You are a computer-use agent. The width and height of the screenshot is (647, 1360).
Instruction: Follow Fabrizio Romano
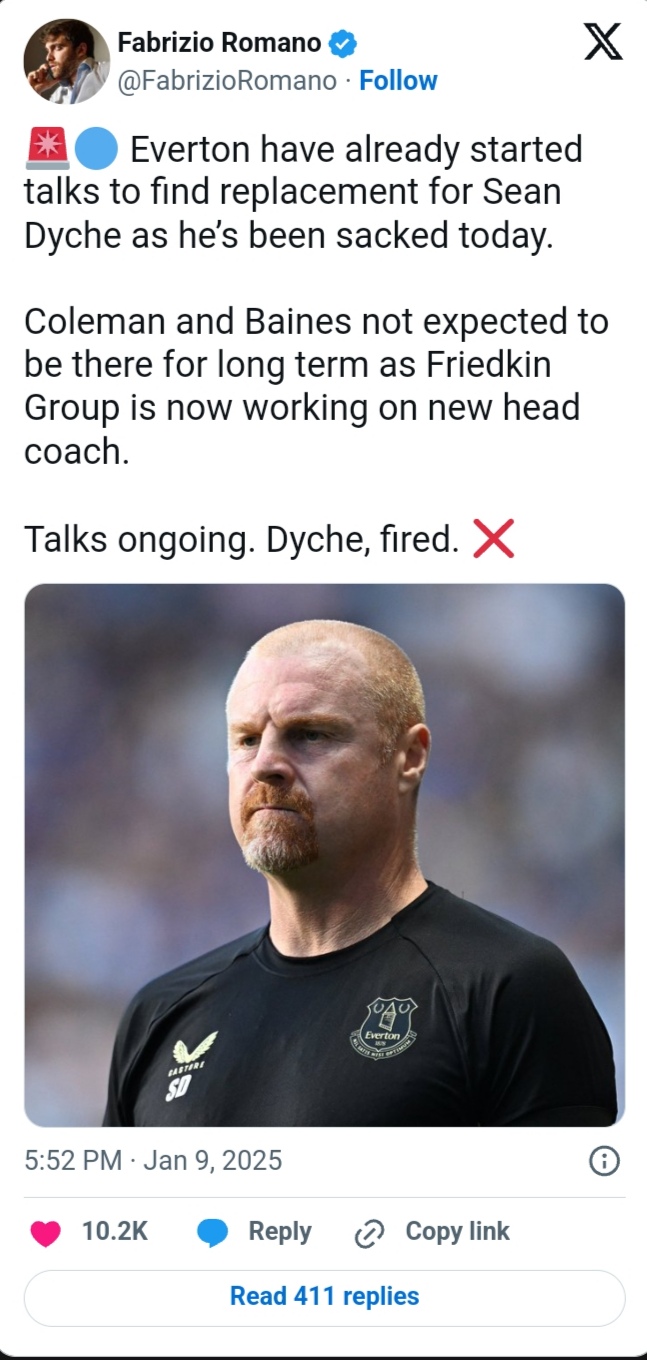398,81
